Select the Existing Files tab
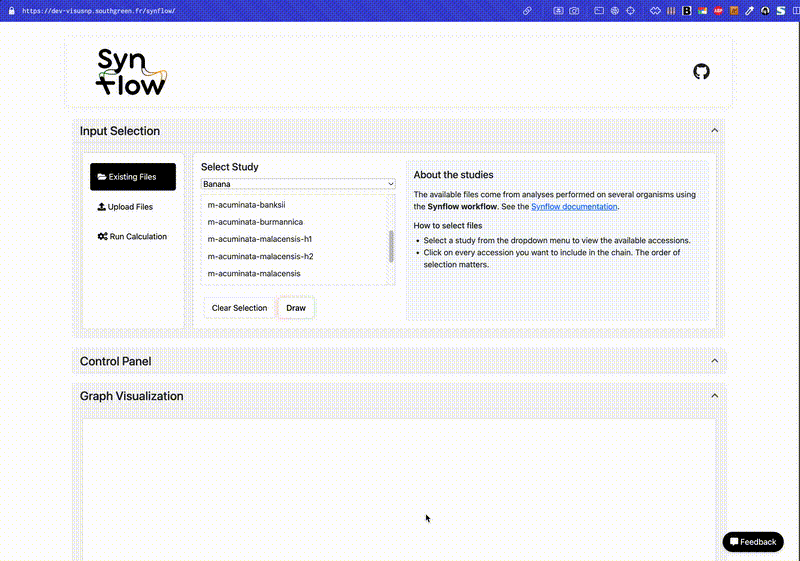800x561 pixels. (133, 176)
